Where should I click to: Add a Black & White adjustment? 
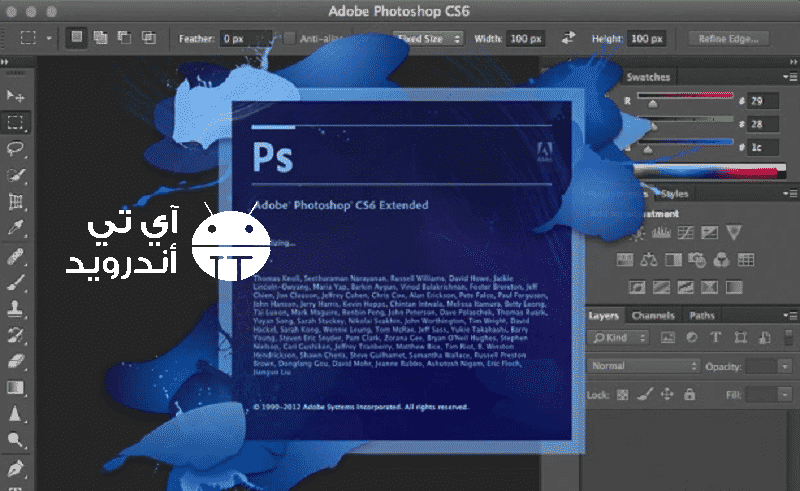click(x=673, y=260)
